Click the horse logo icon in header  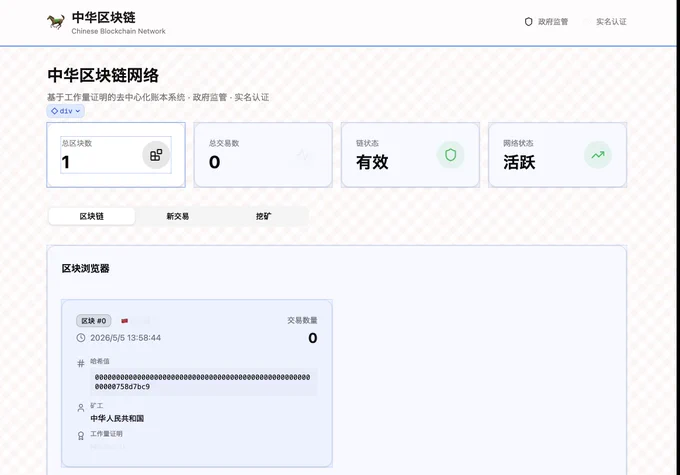coord(56,21)
